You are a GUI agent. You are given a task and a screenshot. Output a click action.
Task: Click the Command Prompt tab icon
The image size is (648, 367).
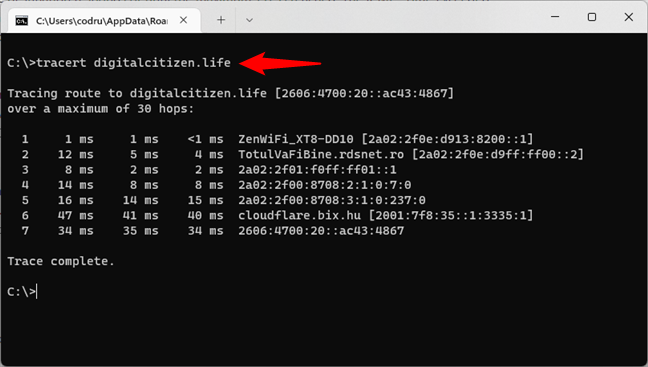pos(21,20)
